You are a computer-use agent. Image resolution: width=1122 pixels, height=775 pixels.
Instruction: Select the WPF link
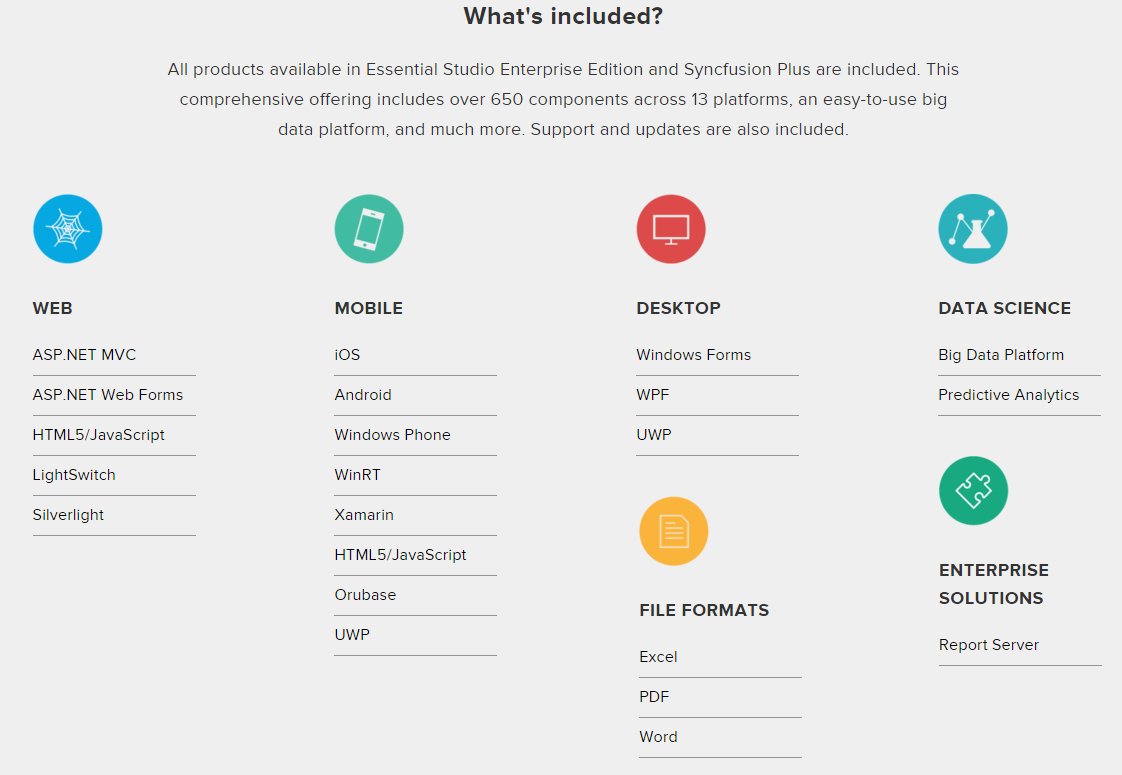pos(653,395)
